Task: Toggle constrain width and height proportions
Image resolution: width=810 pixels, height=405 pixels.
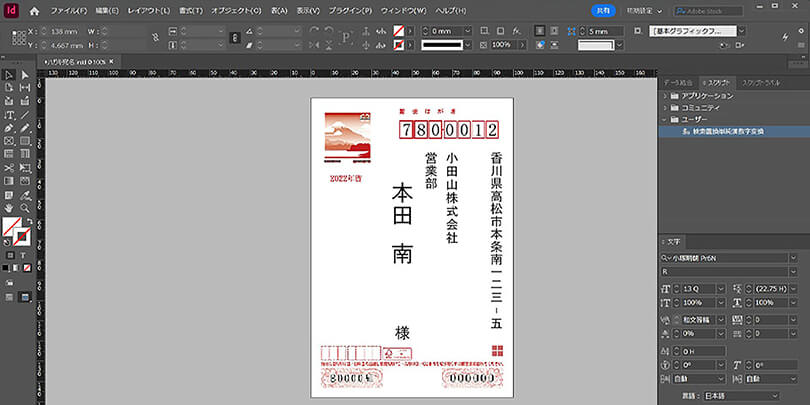Action: click(153, 38)
